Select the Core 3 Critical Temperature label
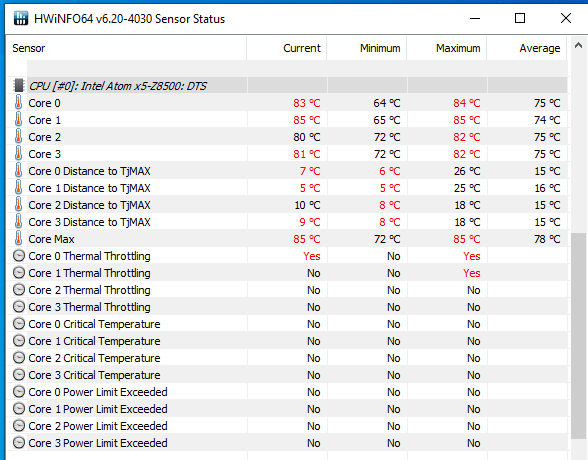This screenshot has width=588, height=460. click(x=94, y=375)
